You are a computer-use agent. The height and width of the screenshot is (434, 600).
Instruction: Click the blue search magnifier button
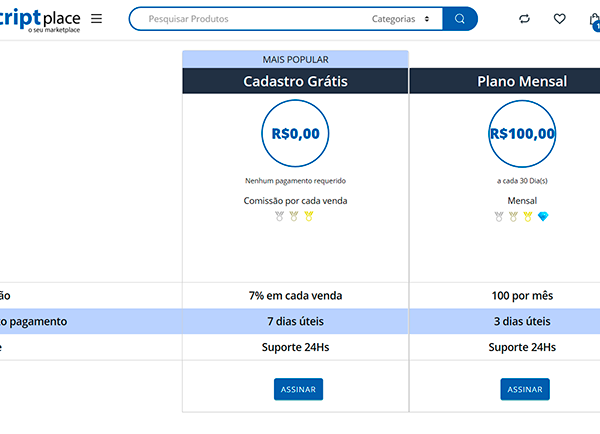pyautogui.click(x=459, y=19)
